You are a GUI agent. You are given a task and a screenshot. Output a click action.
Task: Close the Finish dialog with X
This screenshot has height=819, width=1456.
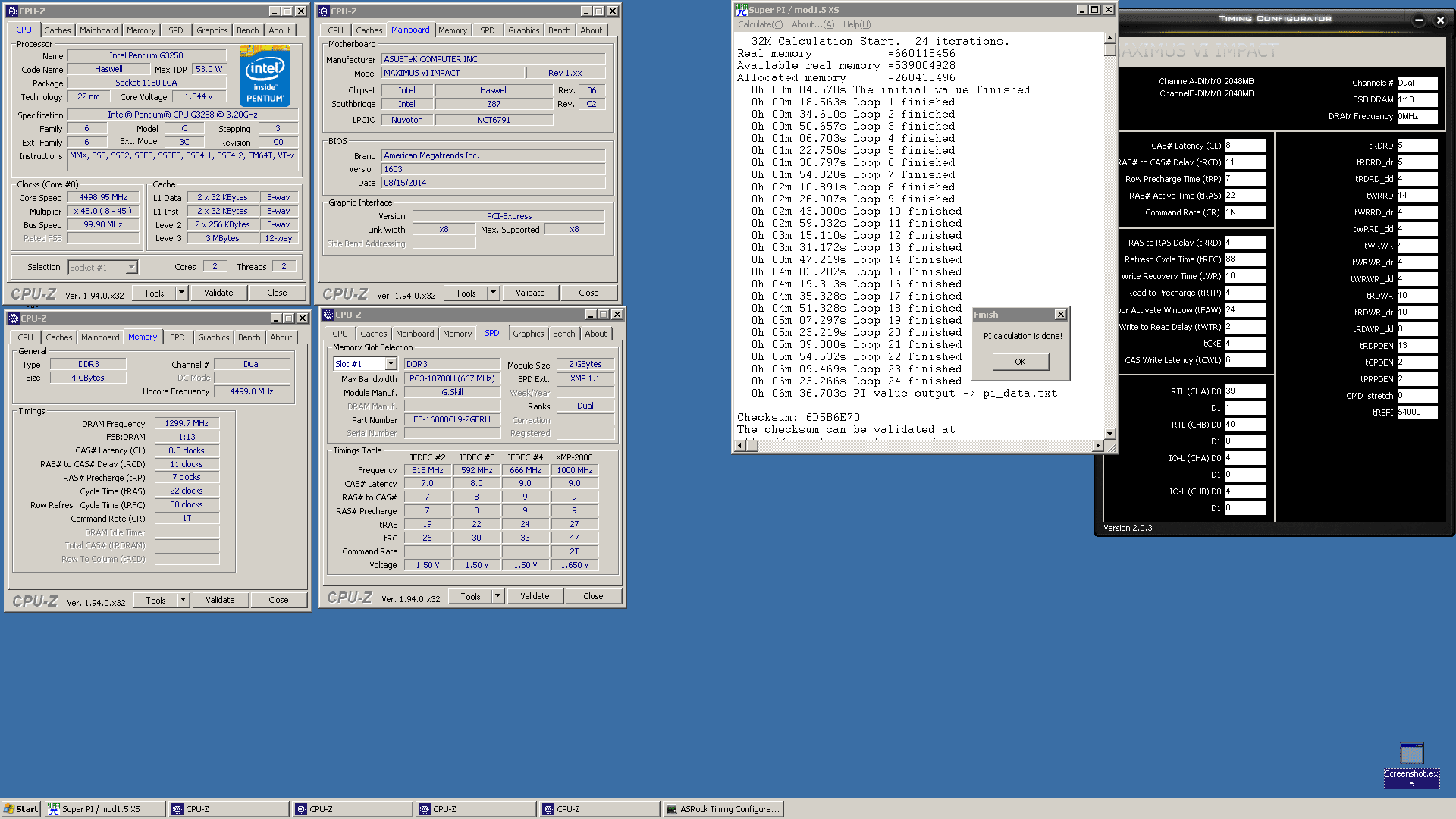1060,315
